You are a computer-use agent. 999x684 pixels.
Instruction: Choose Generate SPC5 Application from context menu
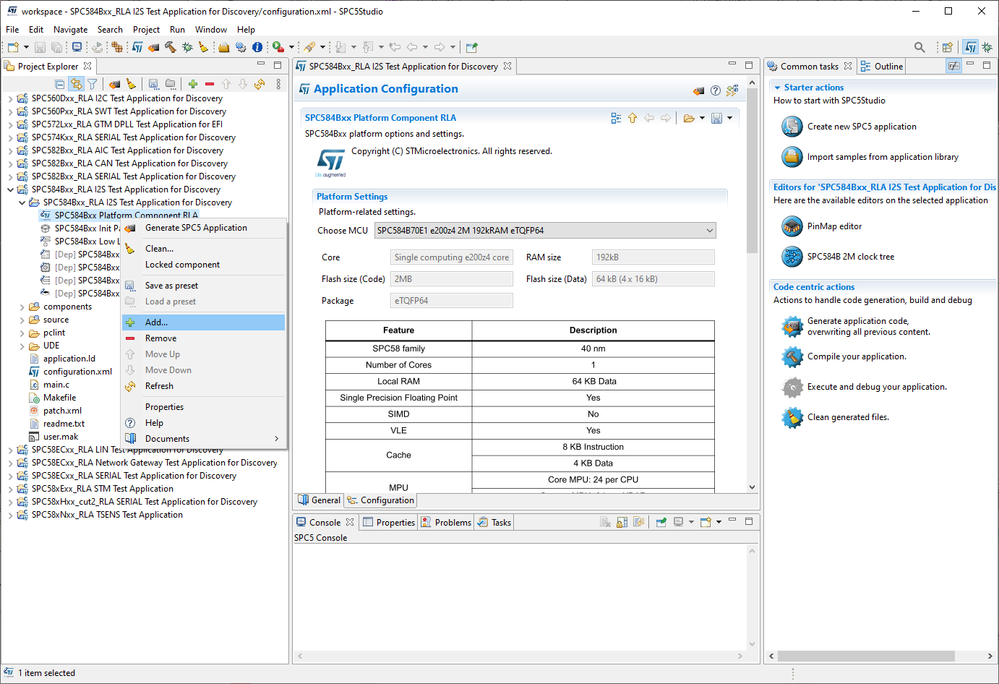pyautogui.click(x=203, y=228)
